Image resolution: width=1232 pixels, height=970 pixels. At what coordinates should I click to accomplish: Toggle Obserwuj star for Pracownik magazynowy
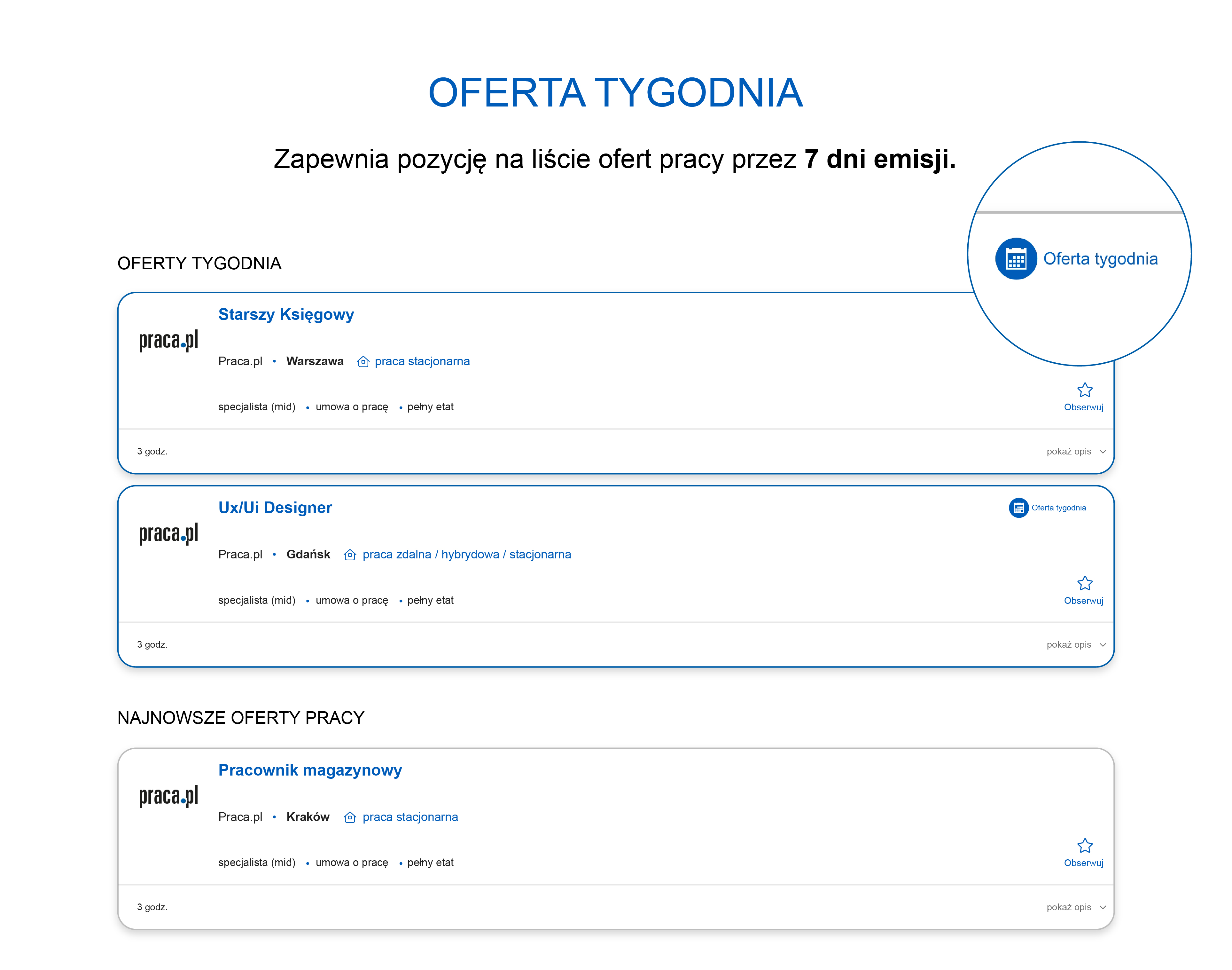pos(1084,846)
